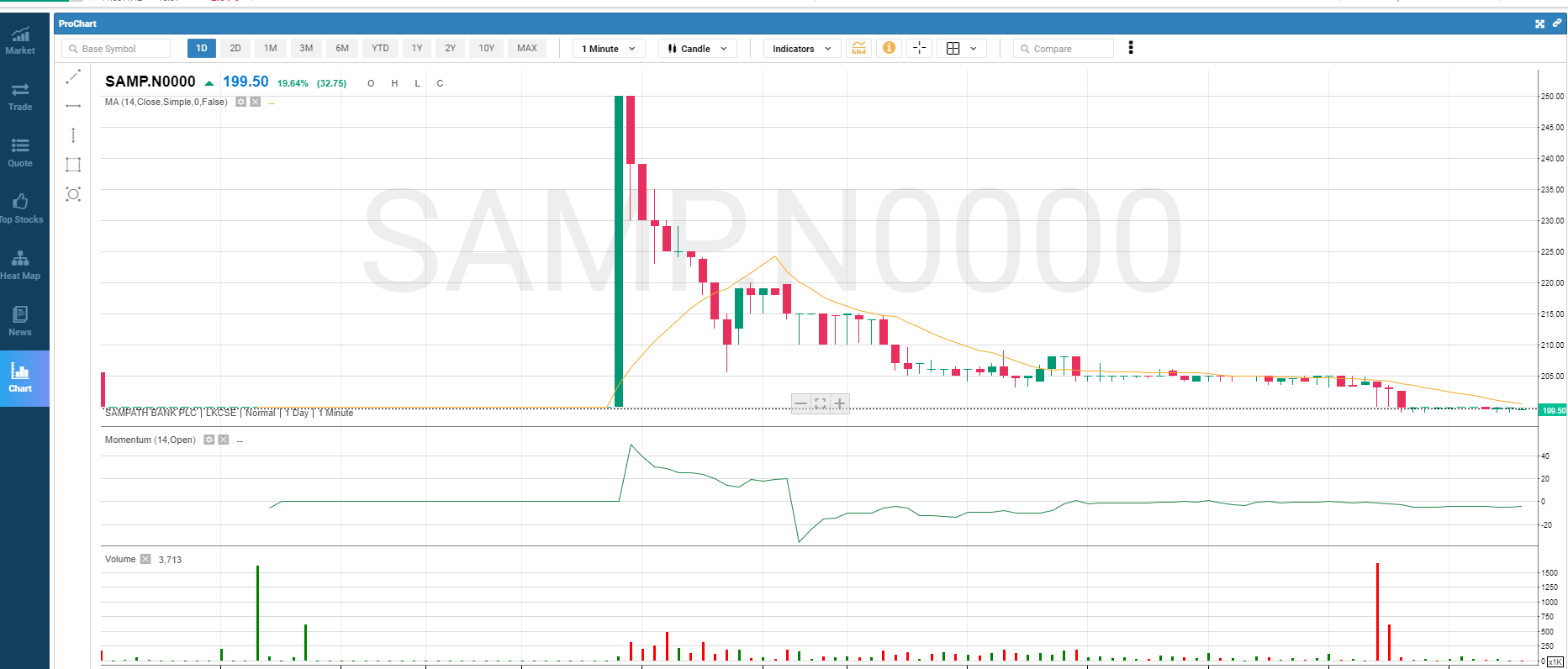Select the 2Y time range
The image size is (1568, 669).
point(451,48)
